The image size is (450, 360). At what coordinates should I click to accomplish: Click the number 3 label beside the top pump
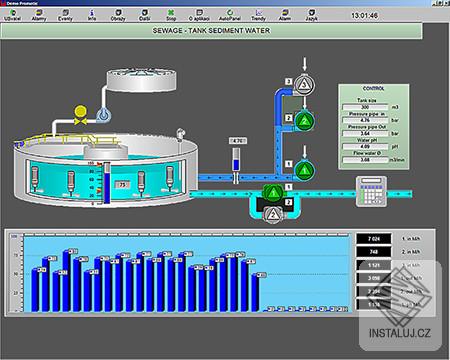pyautogui.click(x=289, y=81)
